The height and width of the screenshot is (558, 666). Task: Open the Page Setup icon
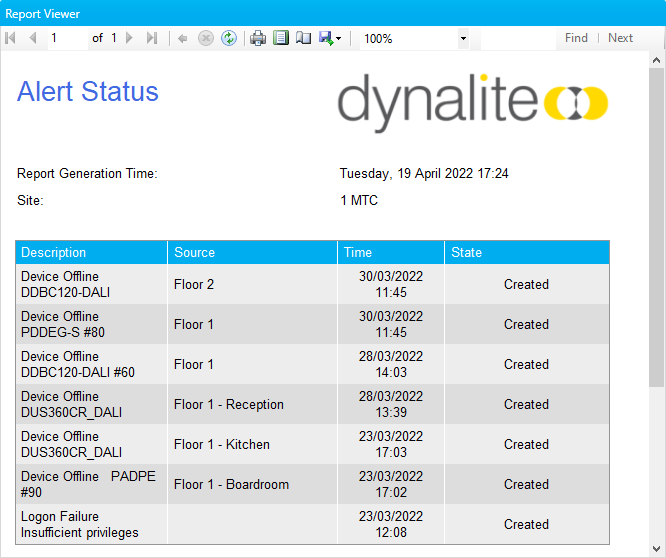coord(303,38)
